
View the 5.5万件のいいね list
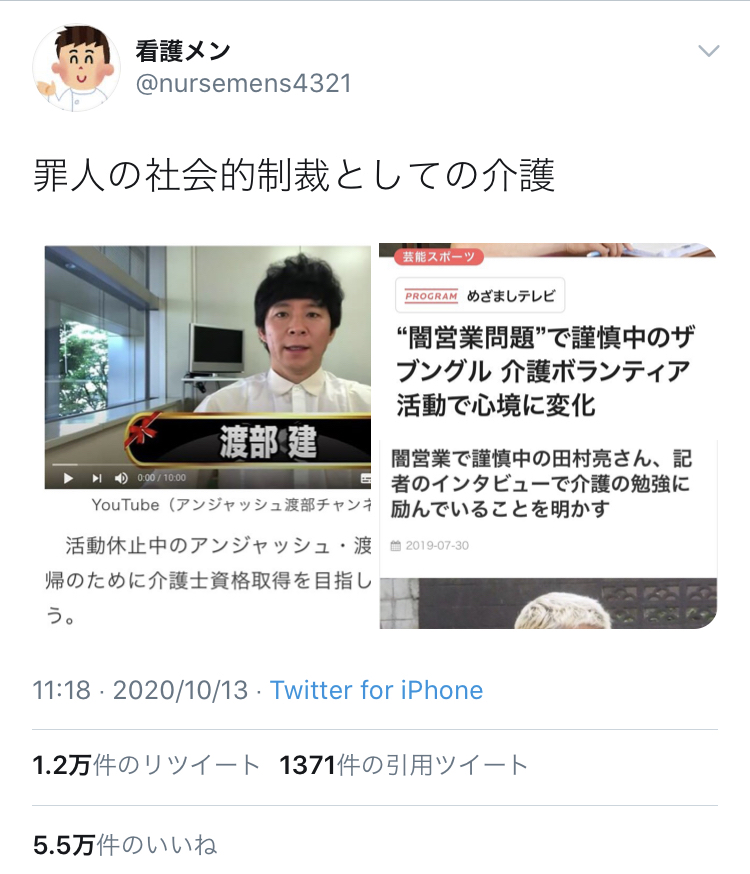pyautogui.click(x=125, y=845)
